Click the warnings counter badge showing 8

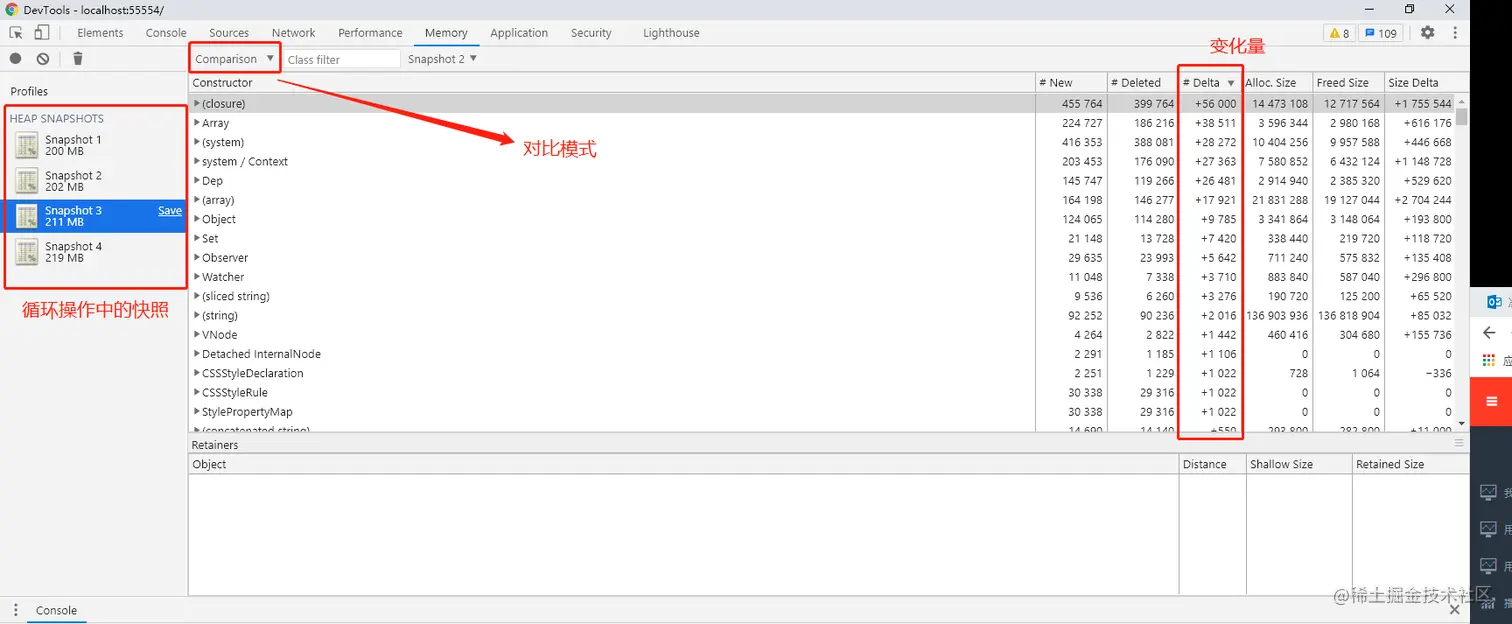tap(1338, 32)
